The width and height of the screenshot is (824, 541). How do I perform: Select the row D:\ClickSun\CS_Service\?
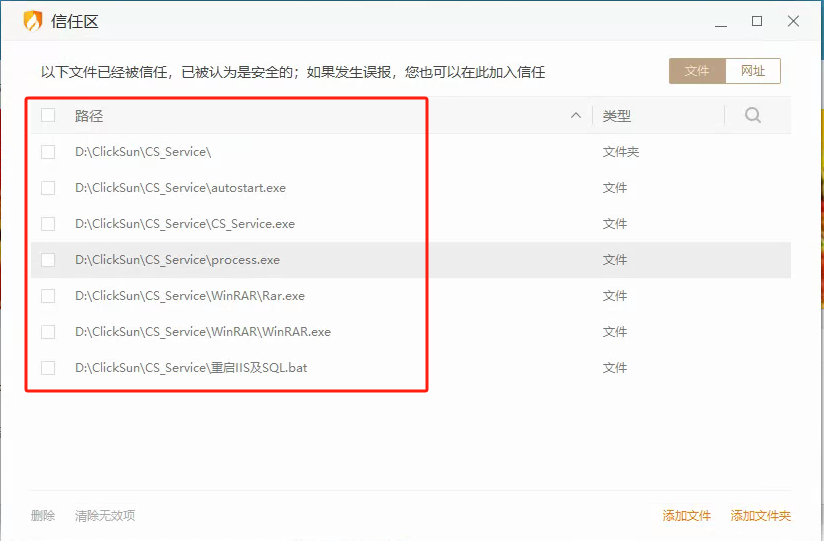click(x=411, y=152)
